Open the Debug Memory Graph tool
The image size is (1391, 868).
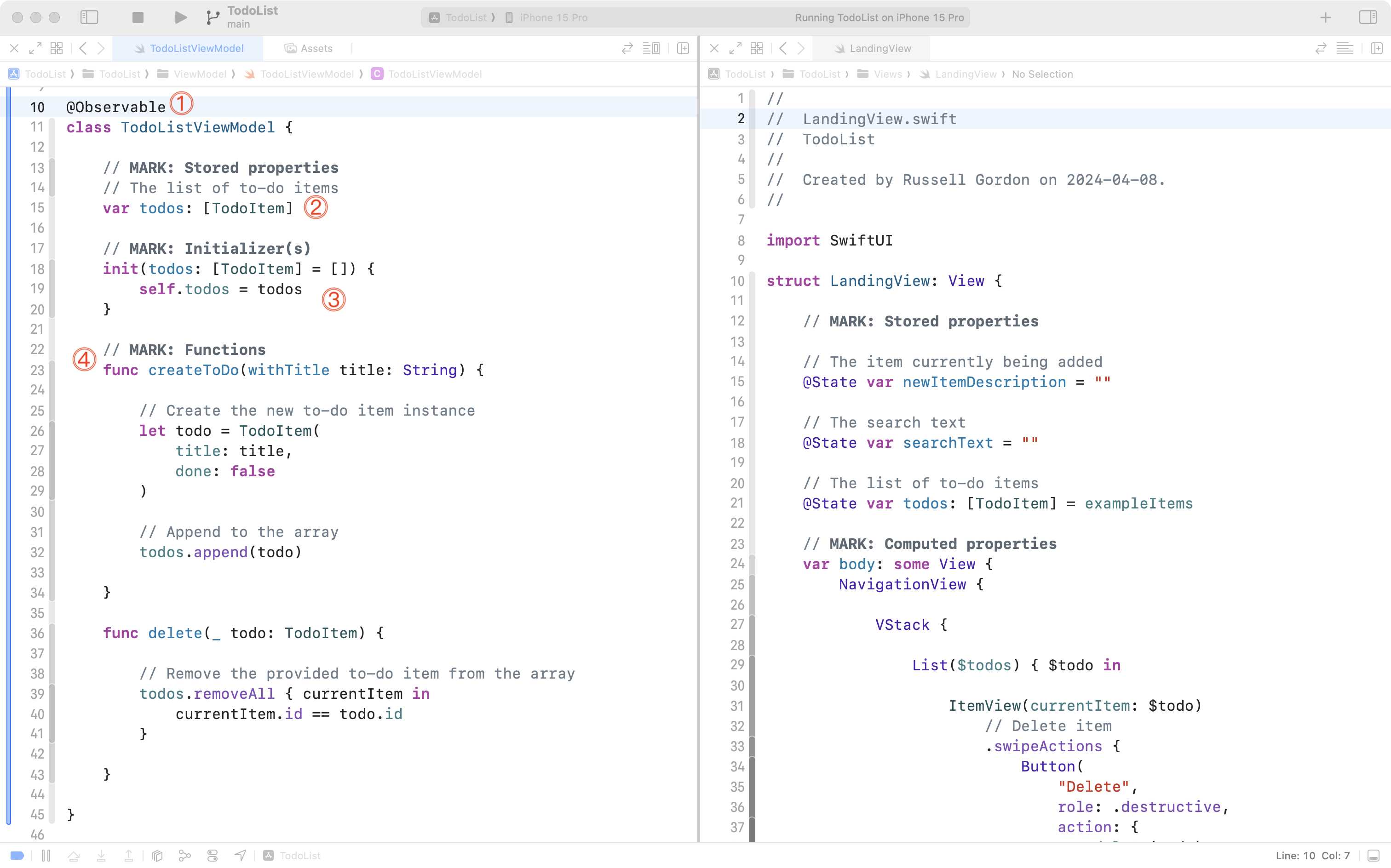point(184,856)
